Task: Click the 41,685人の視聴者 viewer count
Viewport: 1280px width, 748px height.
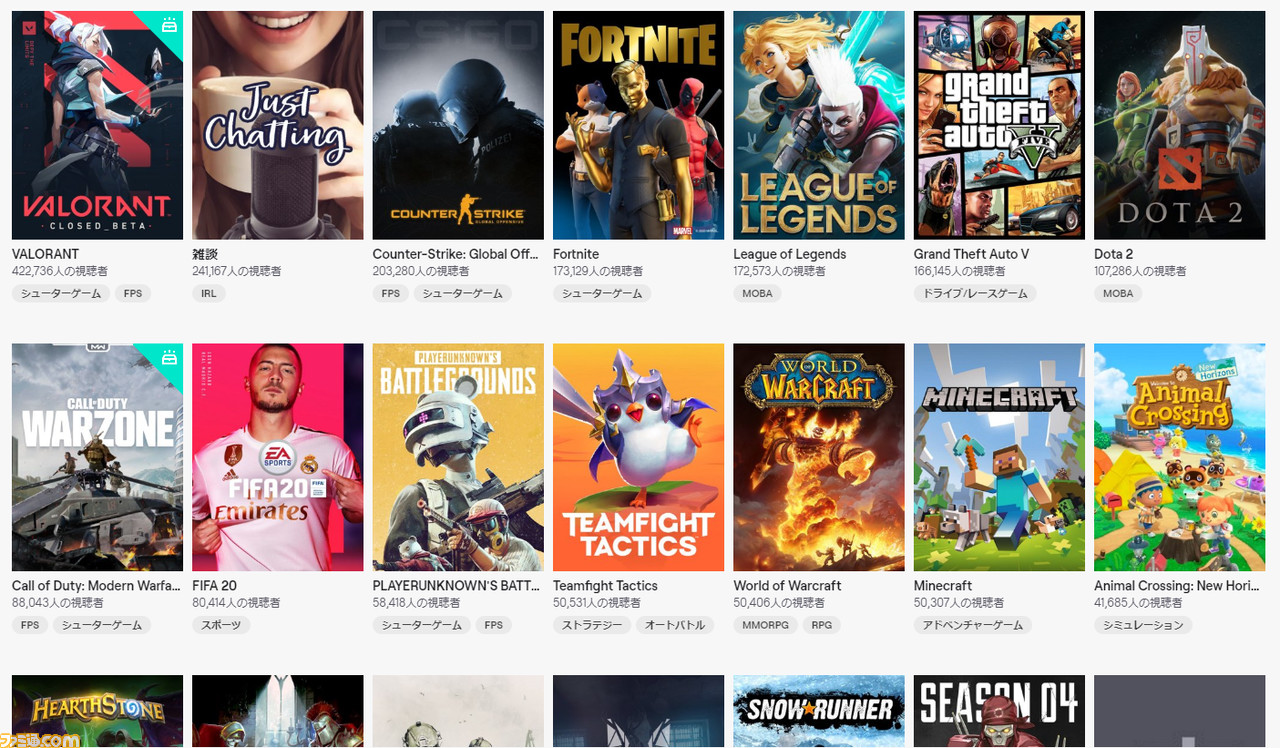Action: click(1138, 603)
